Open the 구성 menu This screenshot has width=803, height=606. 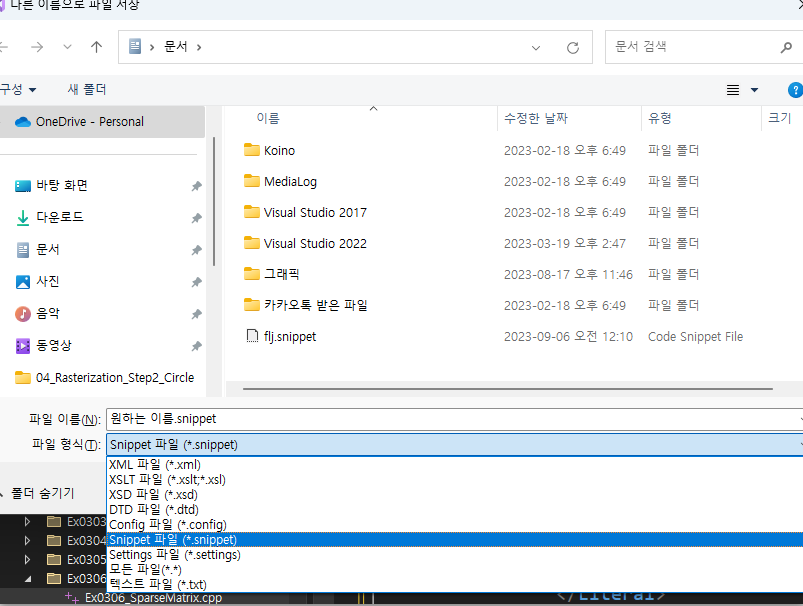pos(17,90)
